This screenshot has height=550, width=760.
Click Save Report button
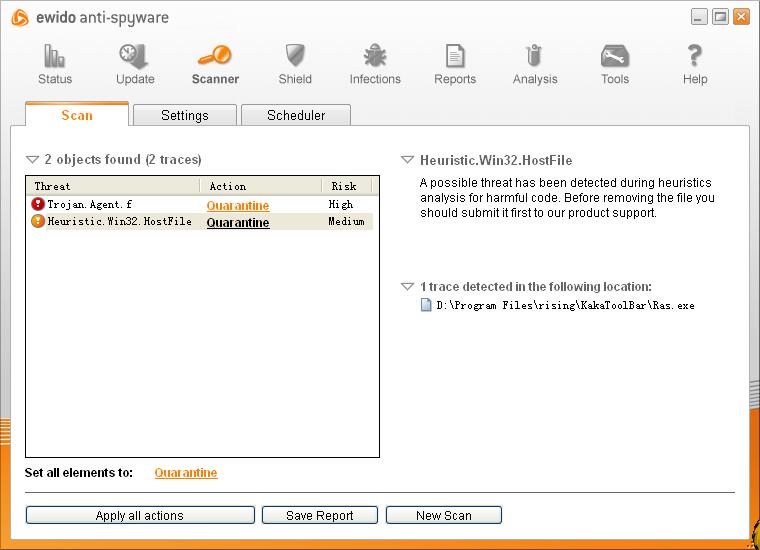(320, 515)
